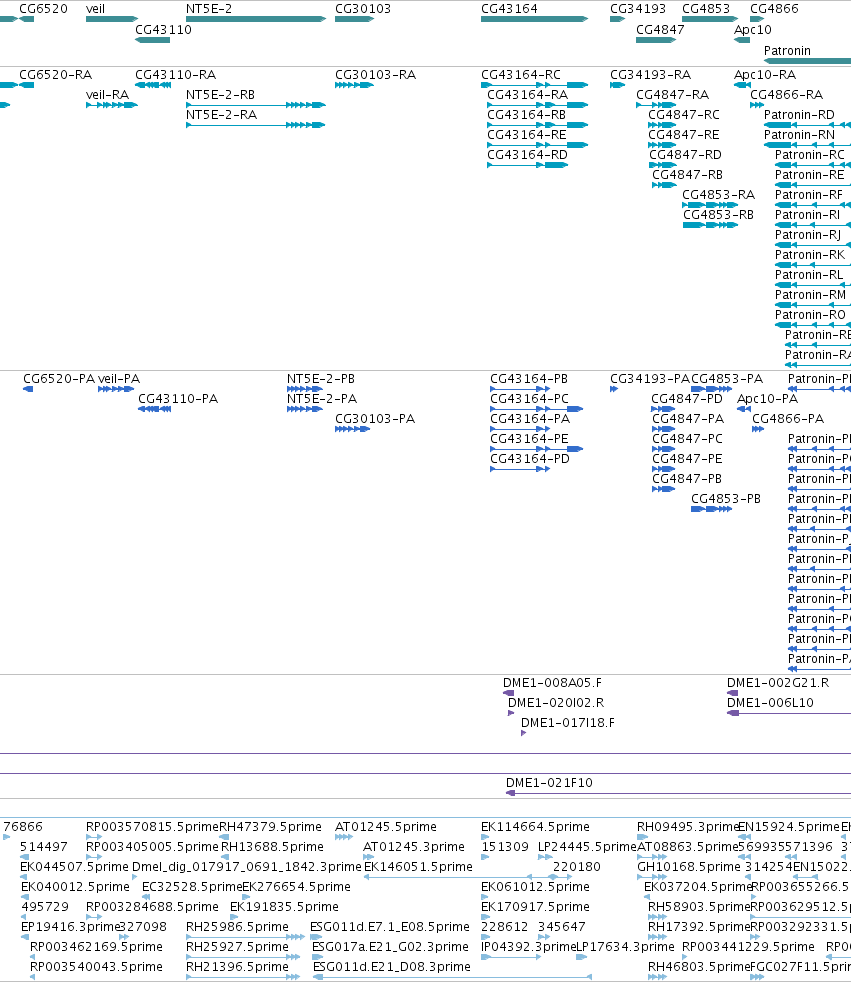The width and height of the screenshot is (851, 982).
Task: Open the DME1-021F10 clone label
Action: click(x=549, y=783)
